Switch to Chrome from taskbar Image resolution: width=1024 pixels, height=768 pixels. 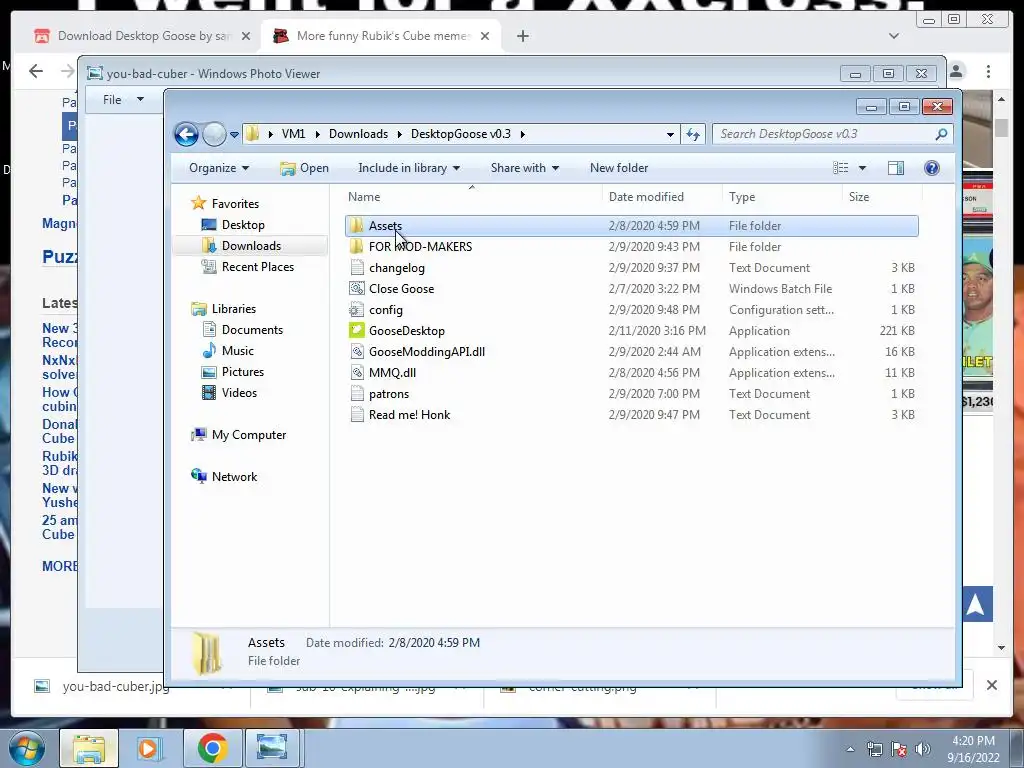click(213, 748)
